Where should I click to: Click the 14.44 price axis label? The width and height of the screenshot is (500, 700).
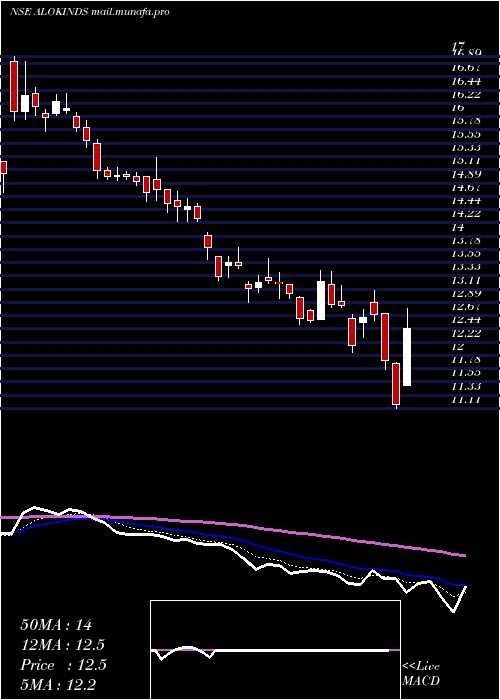466,200
